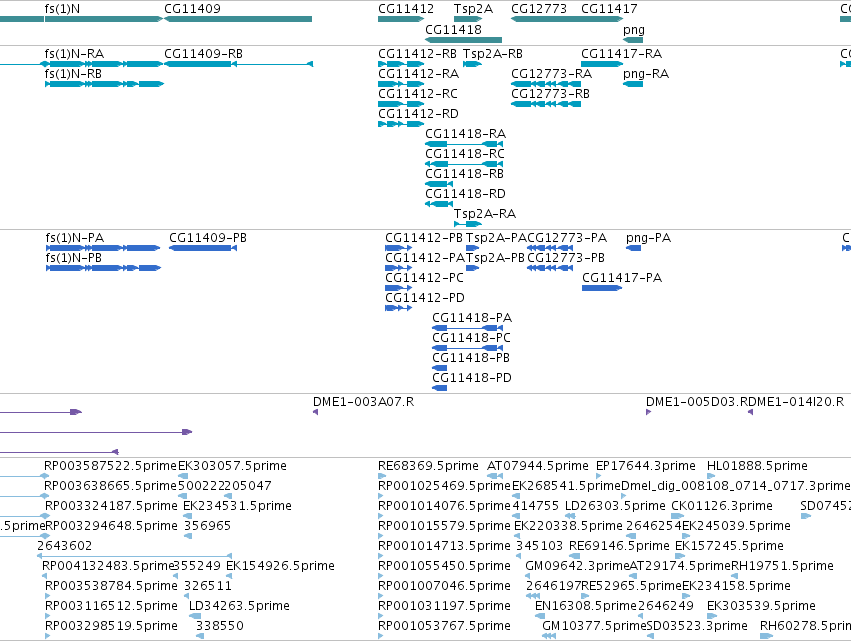Select protein CG11417-PA
Image resolution: width=851 pixels, height=641 pixels.
click(x=602, y=288)
